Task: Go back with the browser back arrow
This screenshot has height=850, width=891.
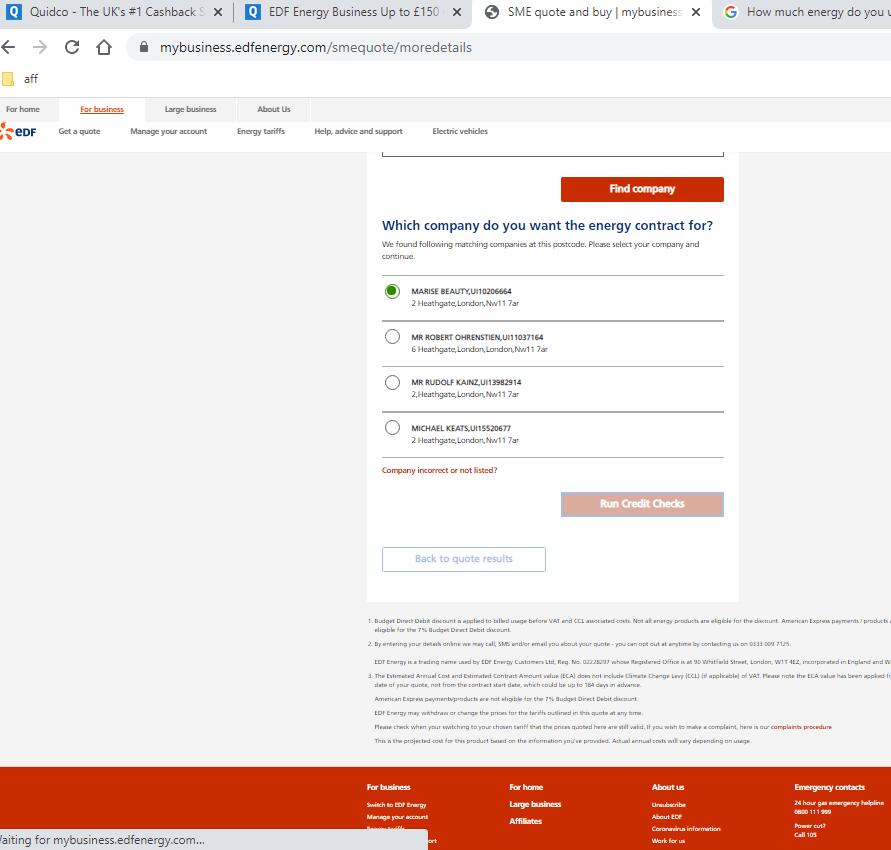Action: click(x=8, y=47)
